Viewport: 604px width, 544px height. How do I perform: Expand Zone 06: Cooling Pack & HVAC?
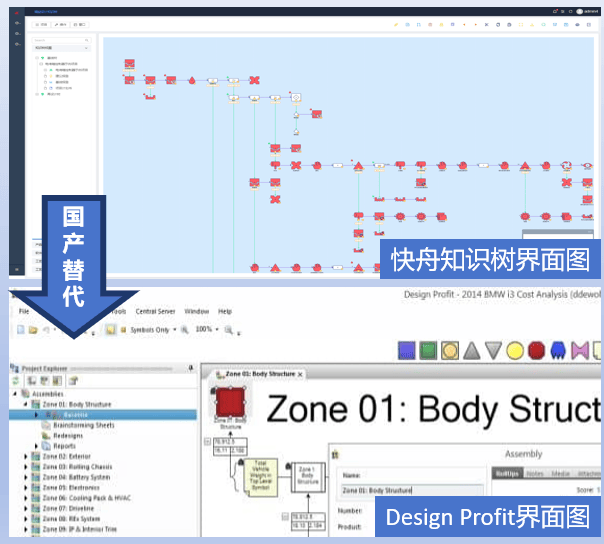26,498
